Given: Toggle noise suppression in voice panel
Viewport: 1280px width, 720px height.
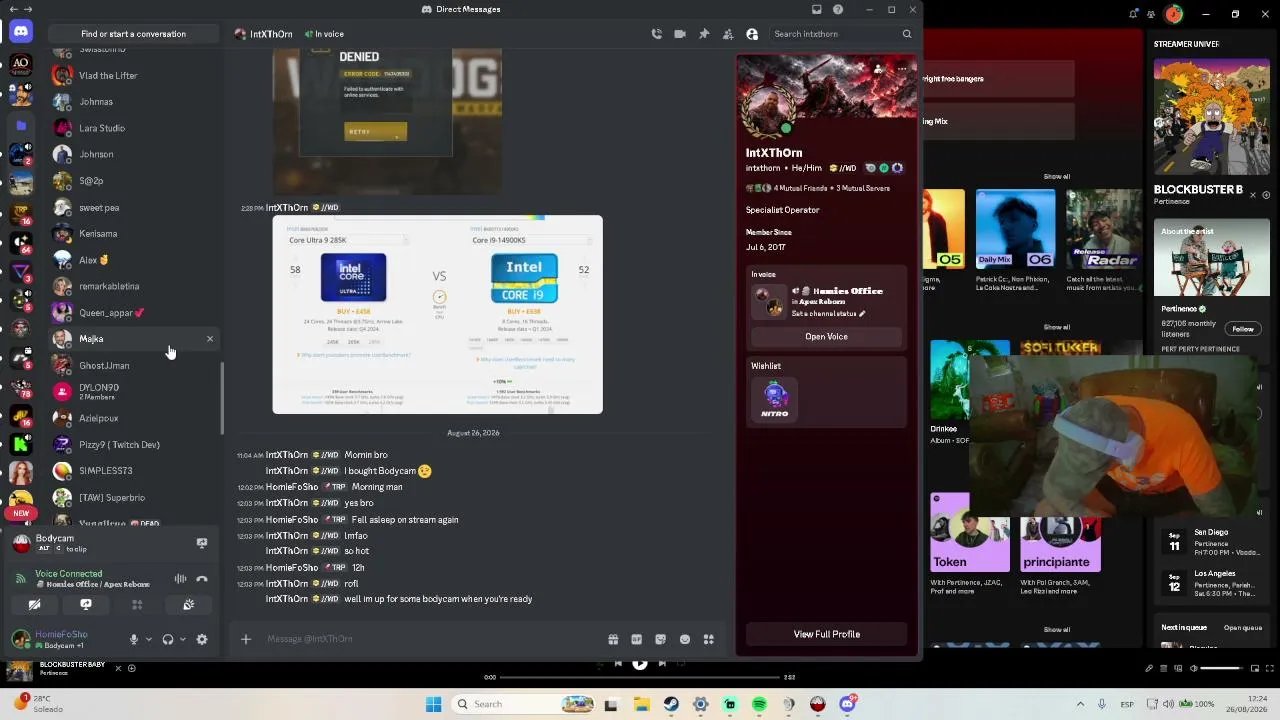Looking at the screenshot, I should [180, 579].
